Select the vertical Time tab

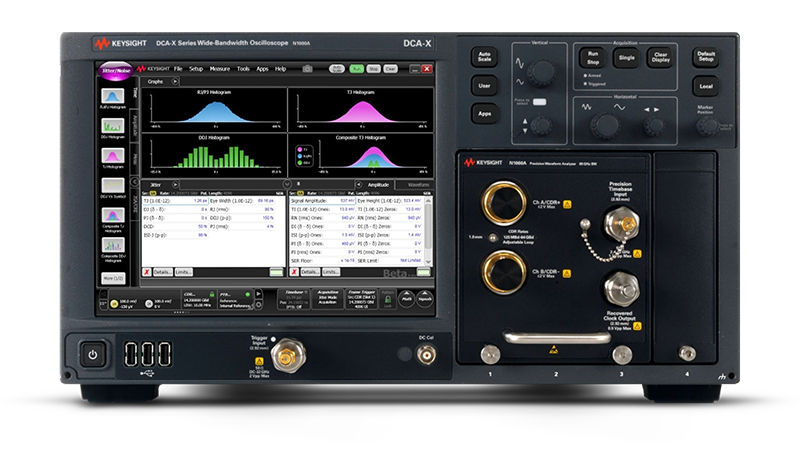tap(135, 92)
